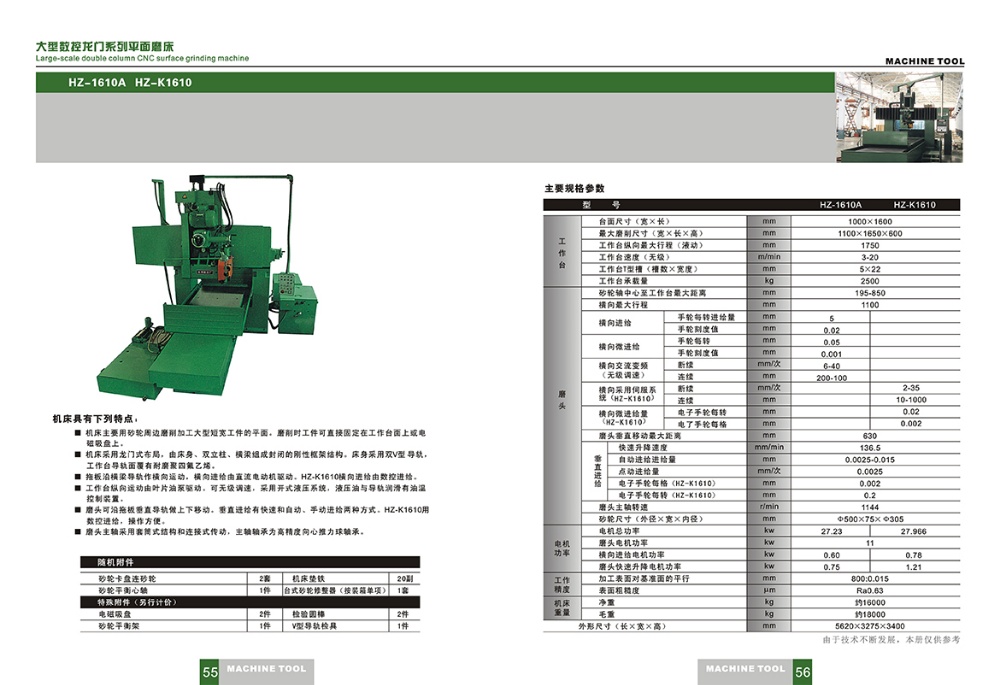The width and height of the screenshot is (1000, 685).
Task: Click the '电磁吸盘' accessory entry
Action: (x=113, y=614)
